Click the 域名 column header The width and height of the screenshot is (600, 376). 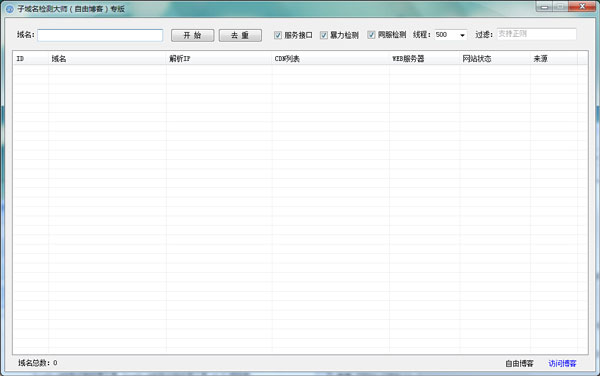108,59
